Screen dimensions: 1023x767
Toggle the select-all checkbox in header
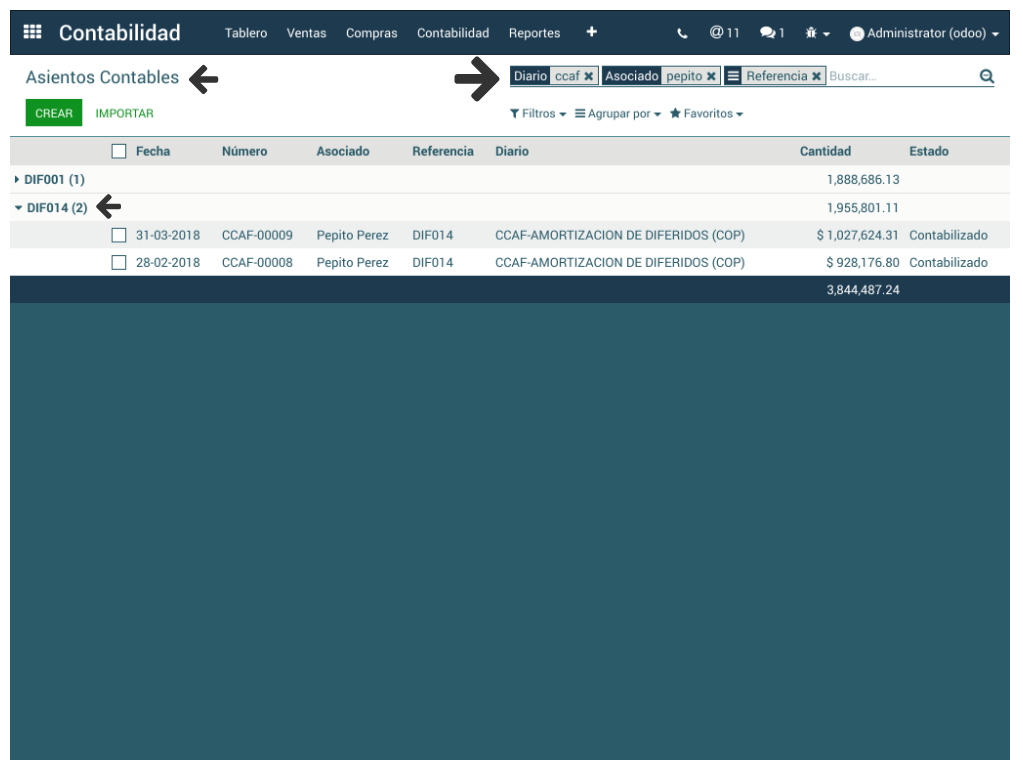(119, 151)
